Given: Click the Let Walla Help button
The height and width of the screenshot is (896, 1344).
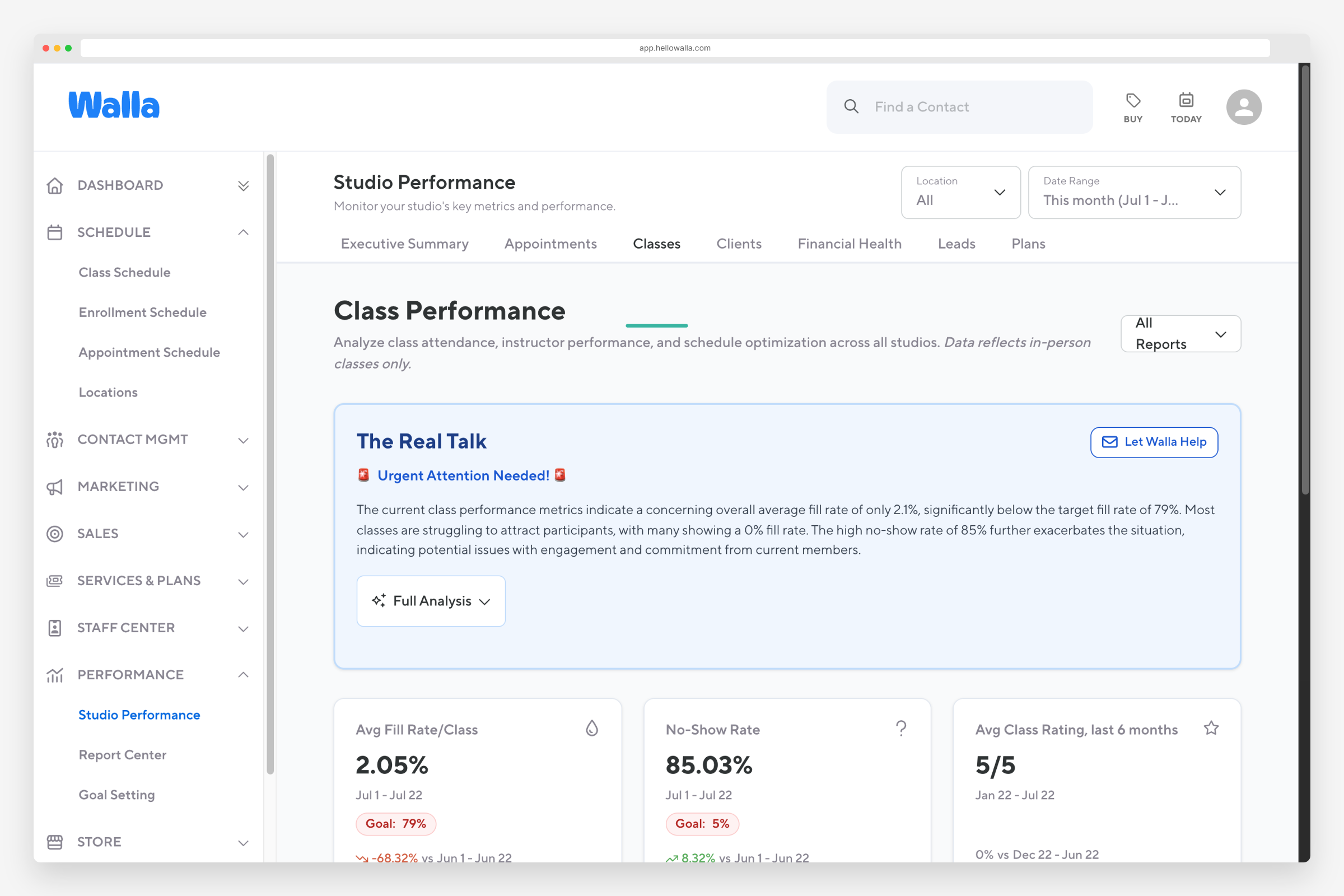Looking at the screenshot, I should 1154,442.
